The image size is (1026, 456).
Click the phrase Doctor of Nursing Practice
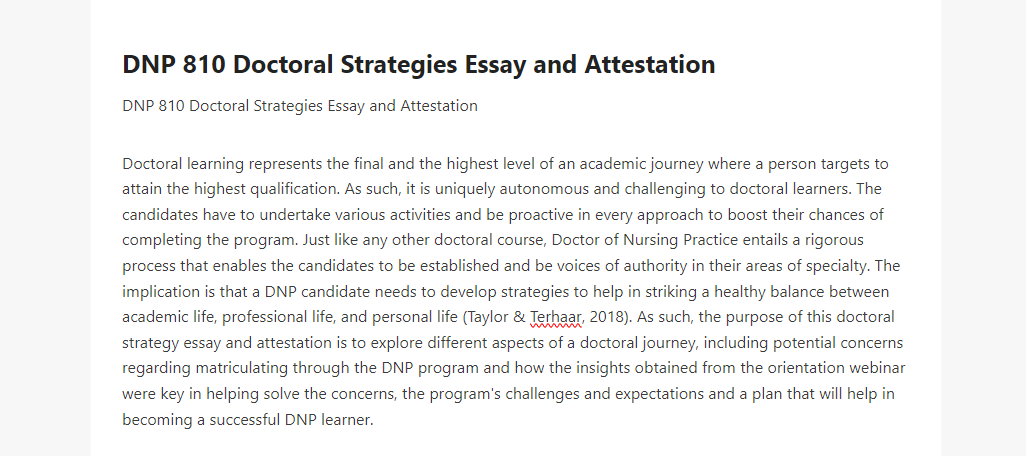pos(645,240)
